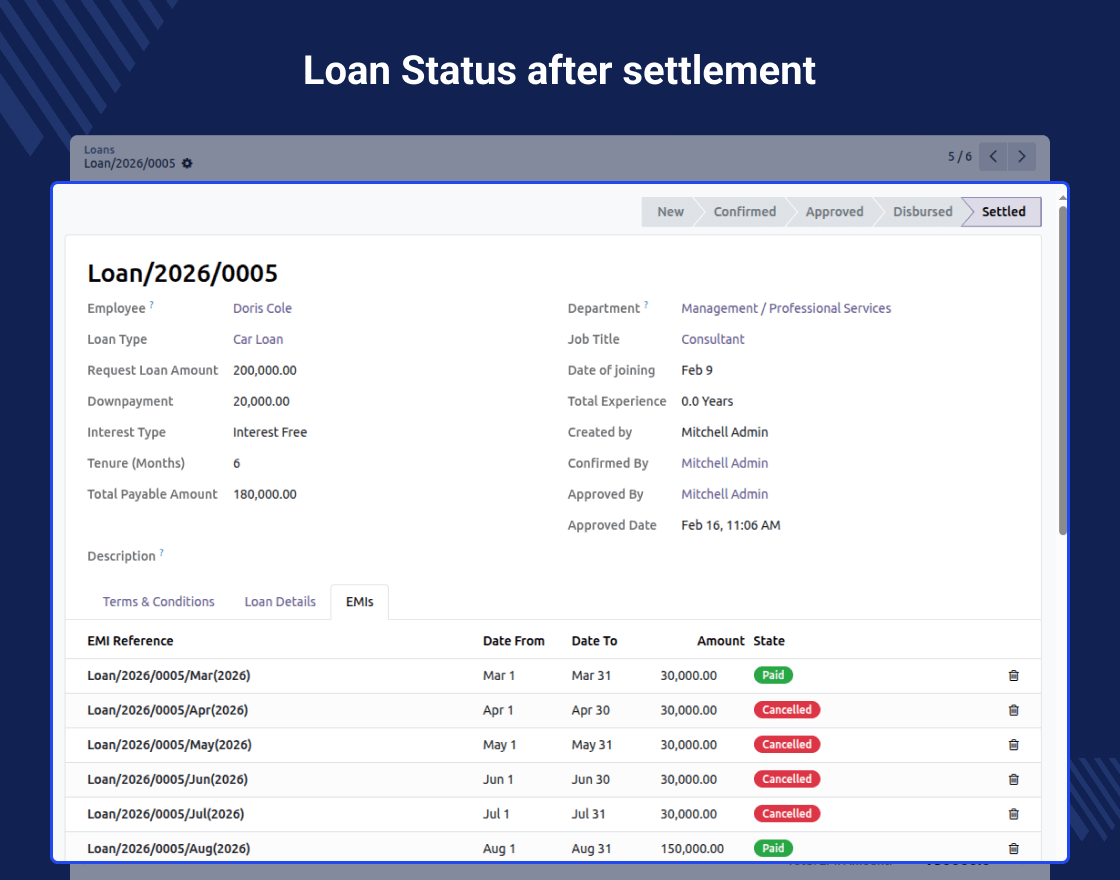The image size is (1120, 880).
Task: Click the Paid badge in Aug(2026) row
Action: coord(773,849)
